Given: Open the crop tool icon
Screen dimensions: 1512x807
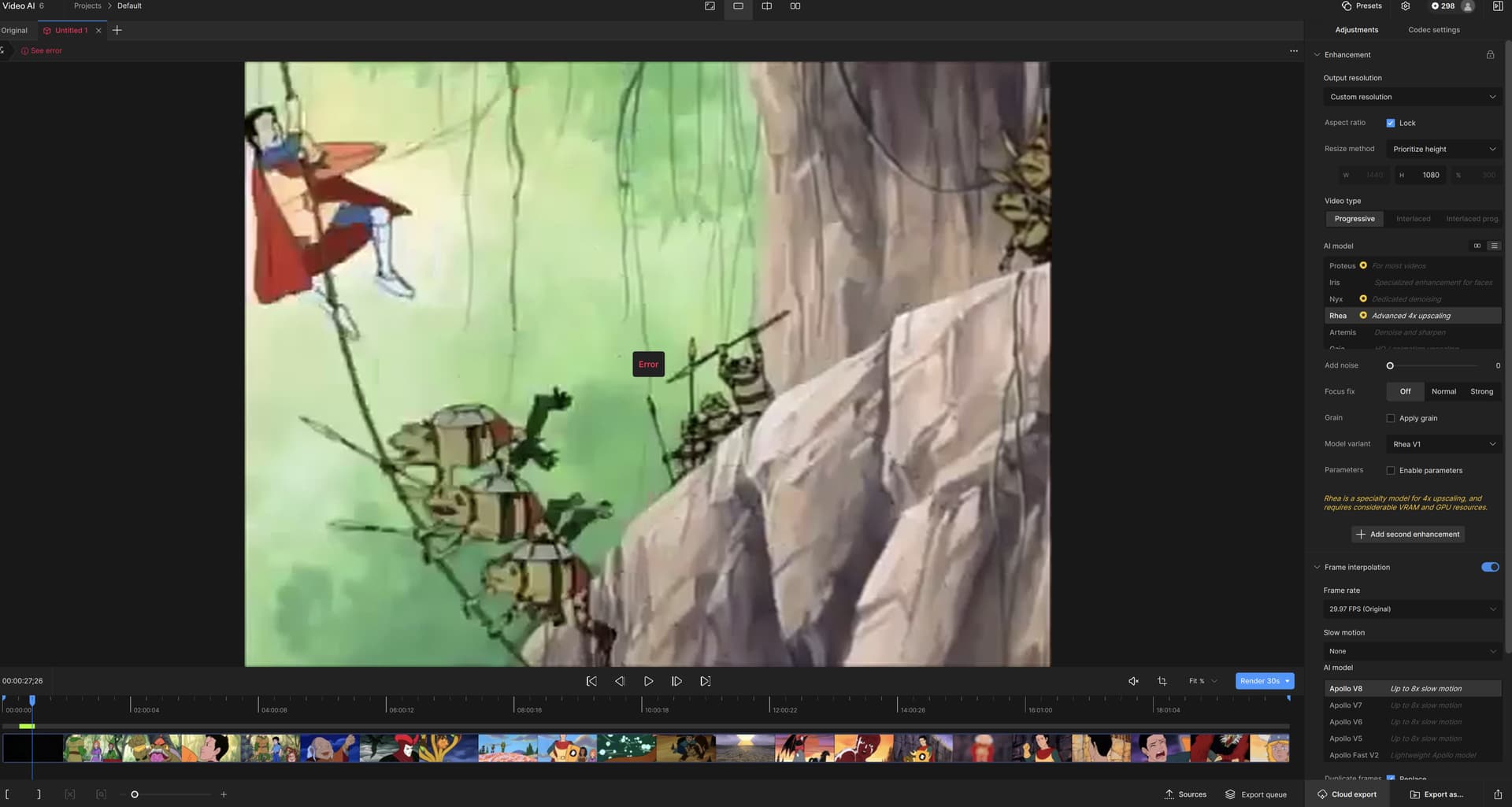Looking at the screenshot, I should coord(1162,682).
